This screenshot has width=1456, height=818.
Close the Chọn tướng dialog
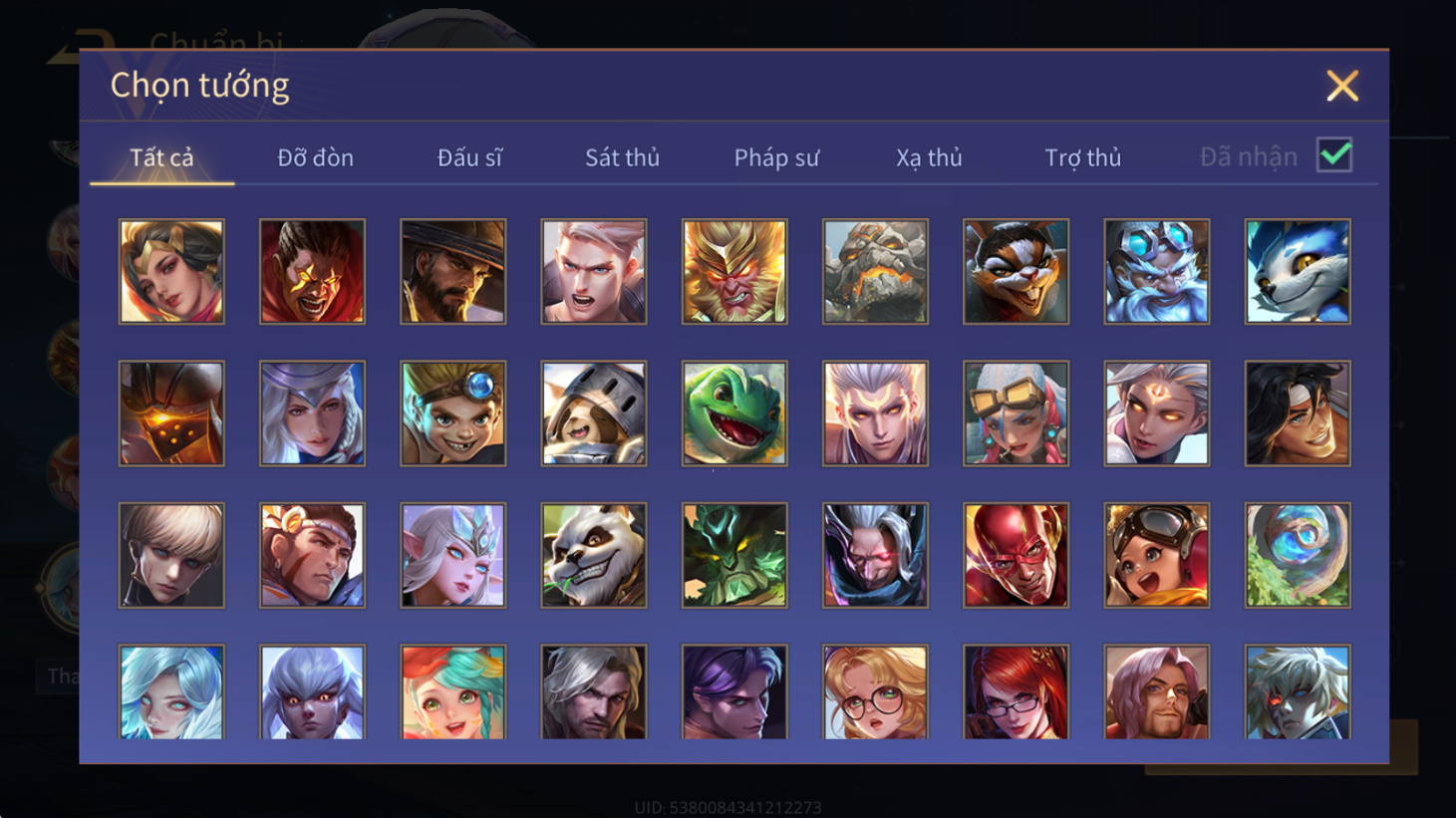[x=1342, y=86]
